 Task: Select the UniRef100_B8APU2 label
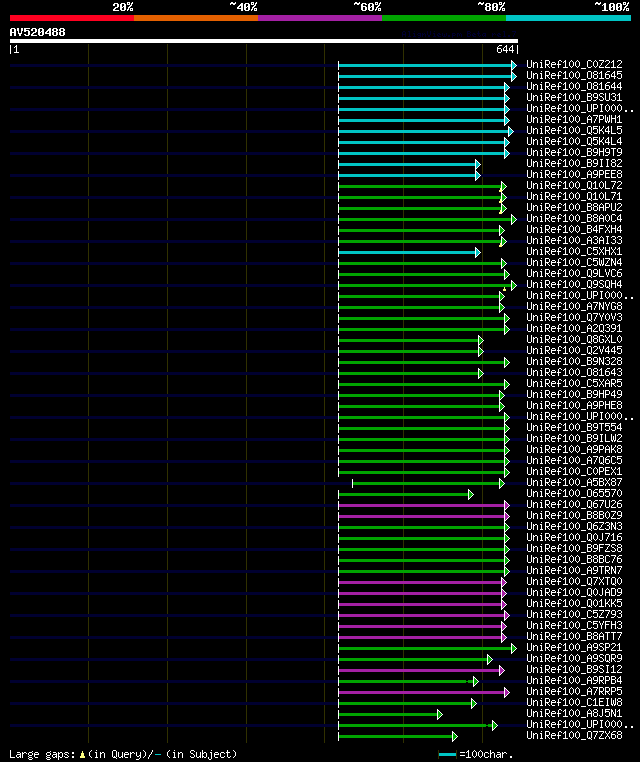[574, 207]
